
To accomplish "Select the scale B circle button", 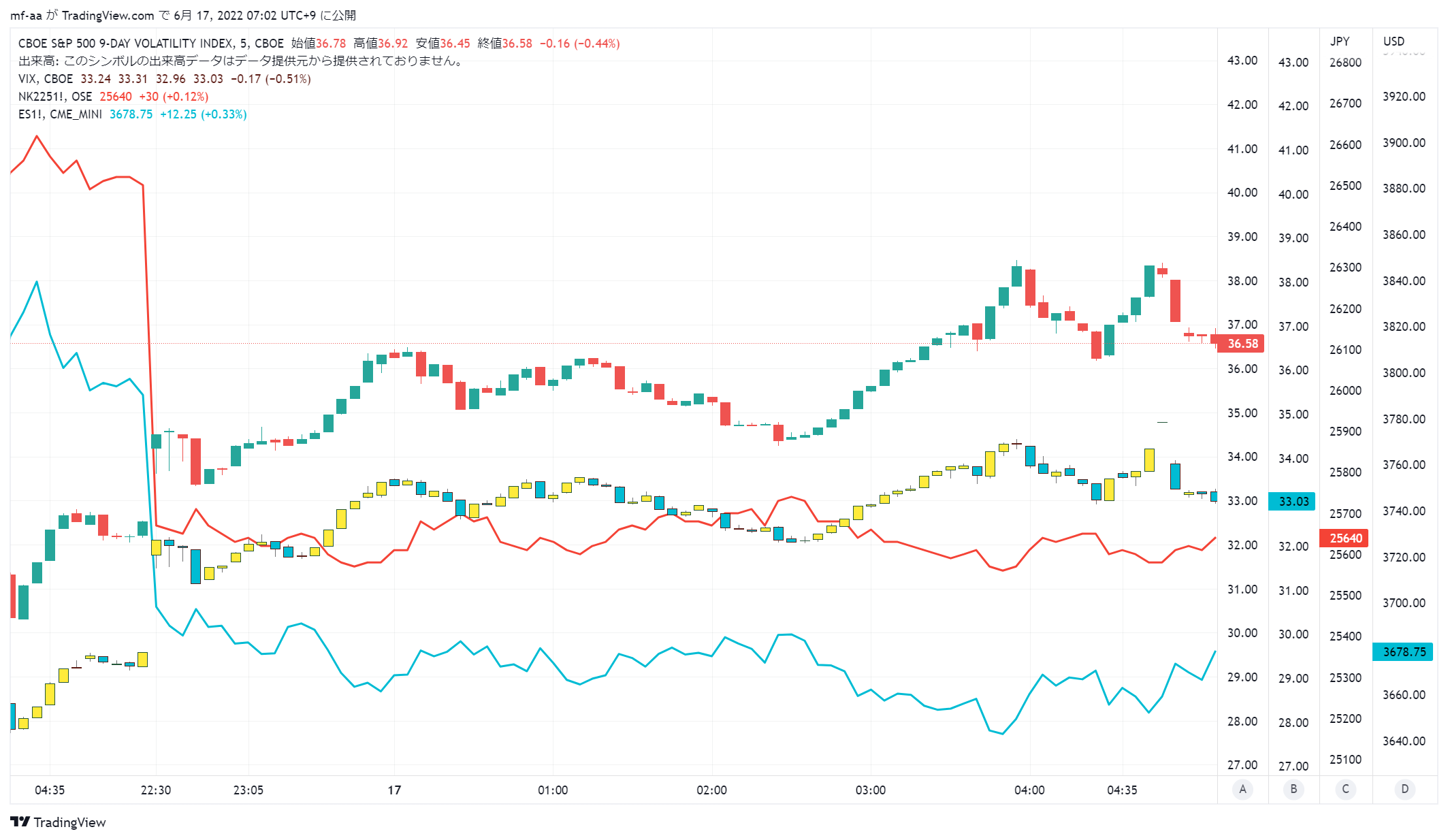I will coord(1293,789).
